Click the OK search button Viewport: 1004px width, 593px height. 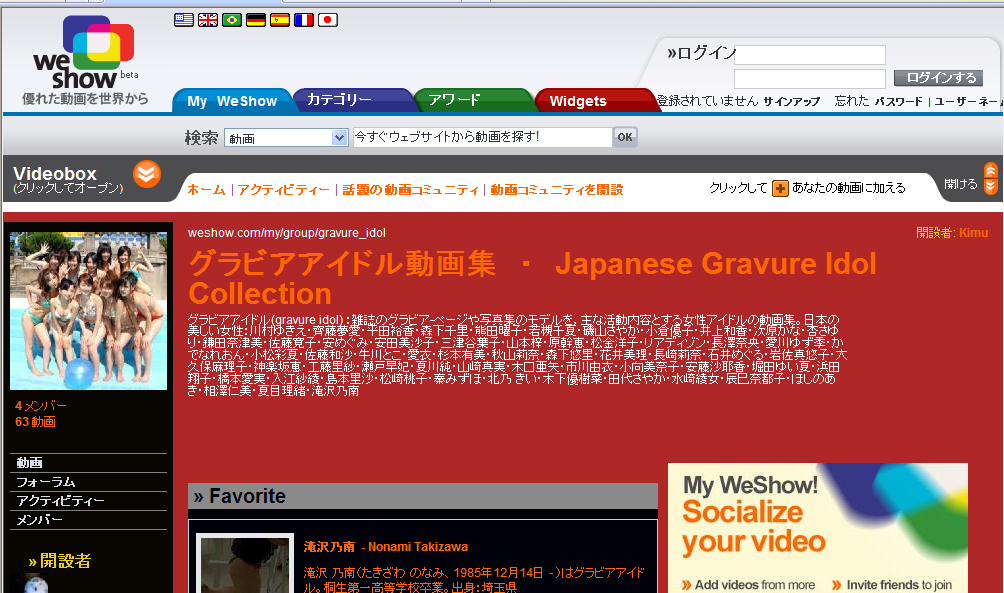(x=625, y=137)
